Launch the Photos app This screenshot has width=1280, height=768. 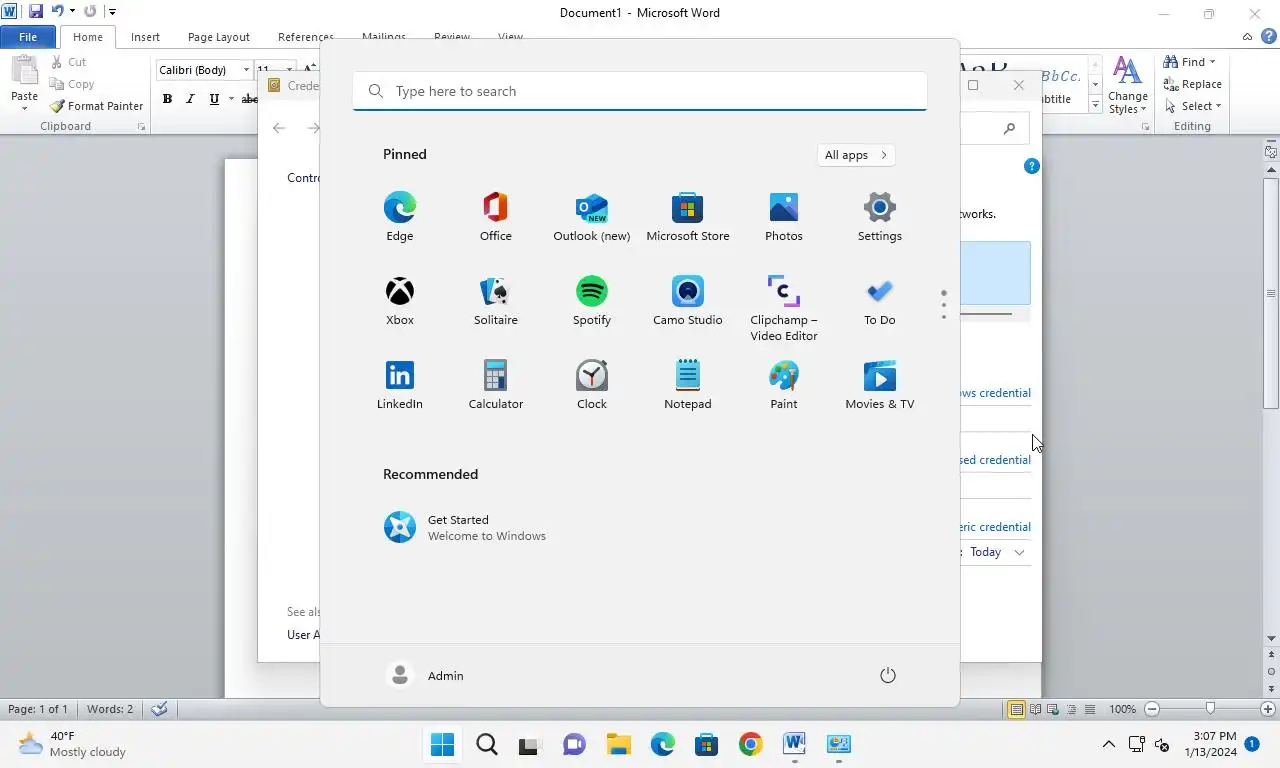pos(784,217)
